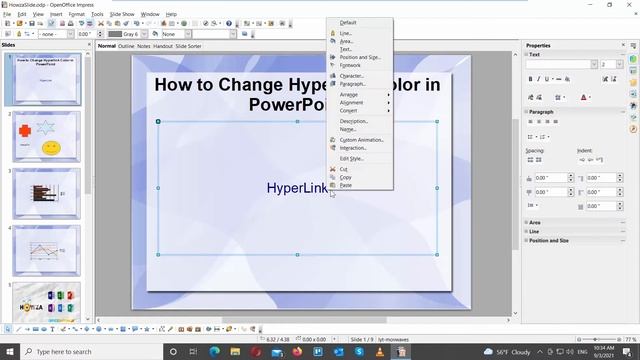
Task: Click the Underline button in Properties panel
Action: [547, 79]
